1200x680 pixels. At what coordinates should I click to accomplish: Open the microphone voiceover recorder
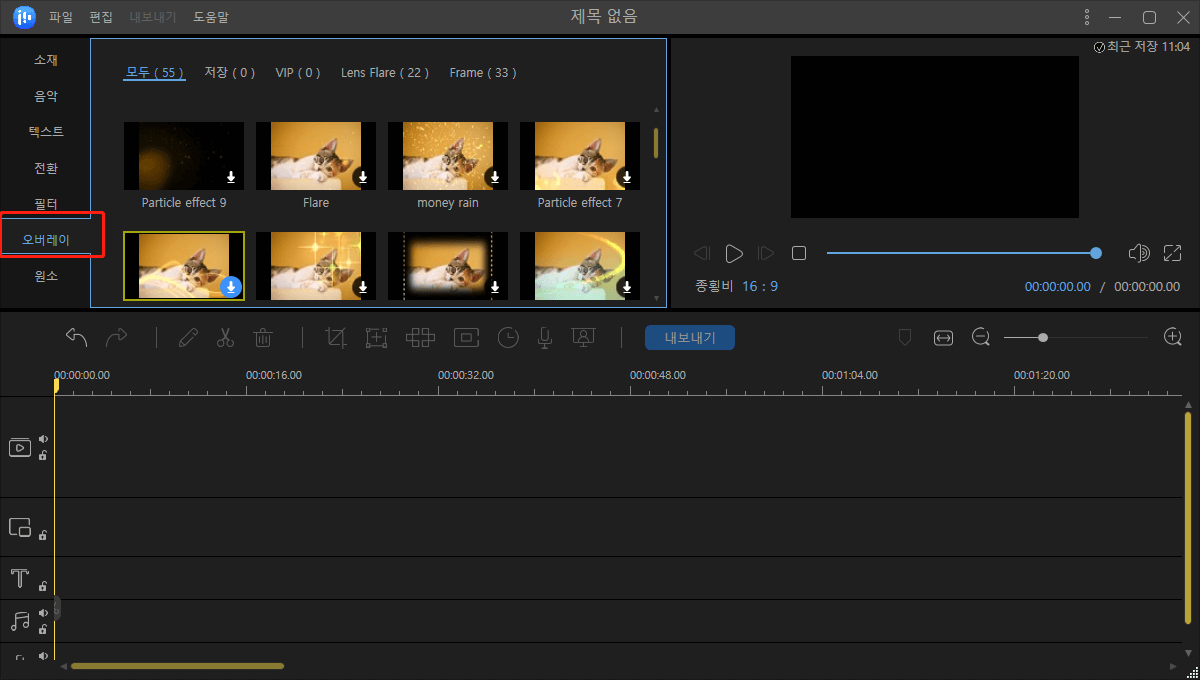[544, 338]
